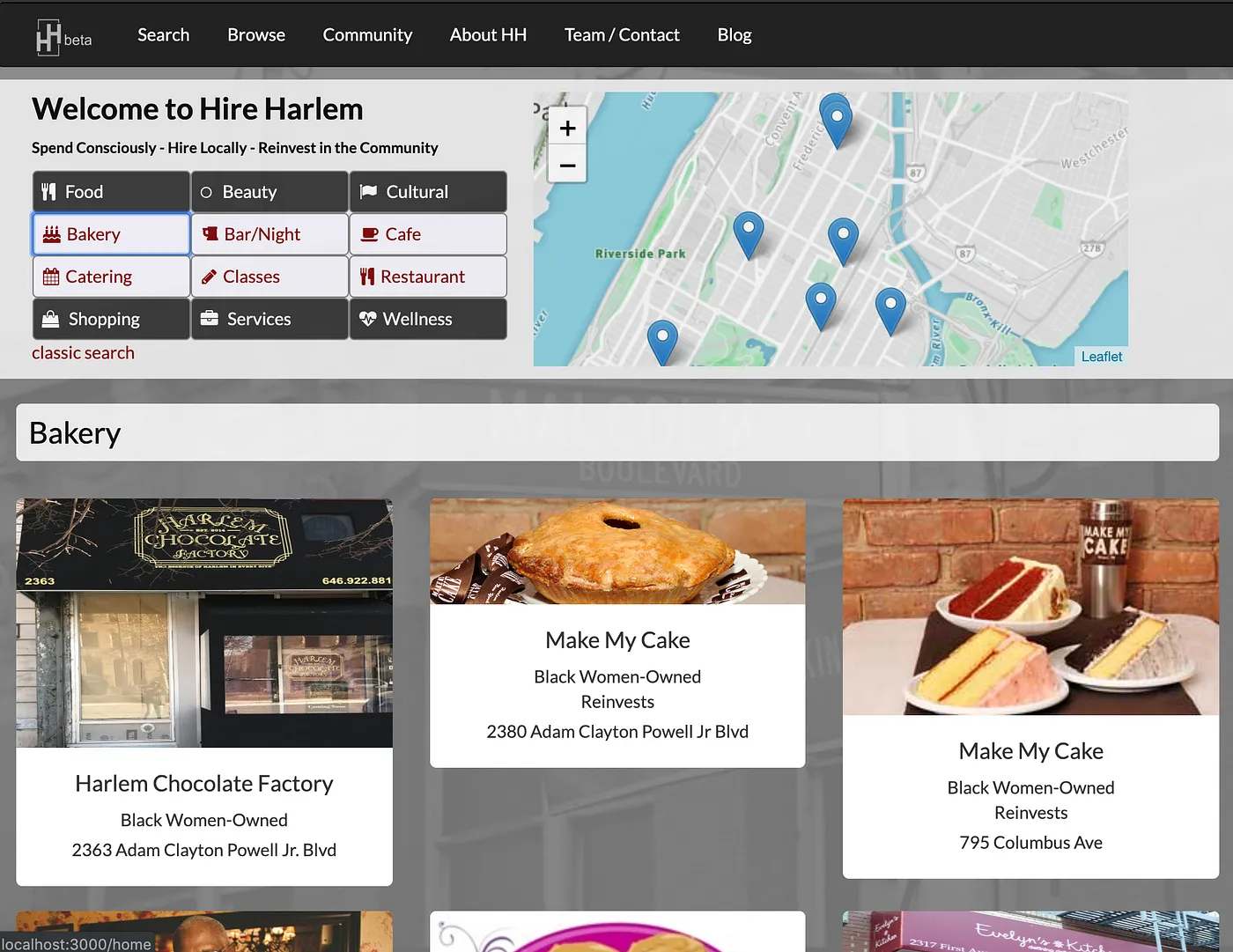The image size is (1233, 952).
Task: Select the Beauty category button
Action: click(269, 192)
